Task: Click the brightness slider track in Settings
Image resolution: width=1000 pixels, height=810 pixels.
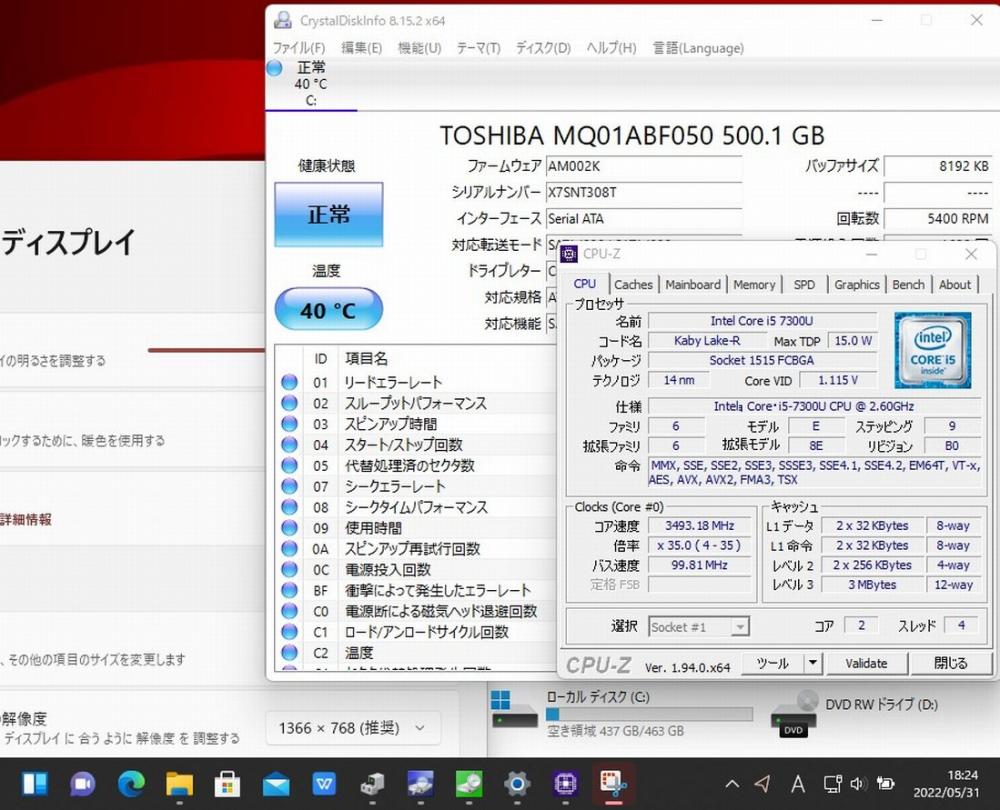Action: [206, 350]
